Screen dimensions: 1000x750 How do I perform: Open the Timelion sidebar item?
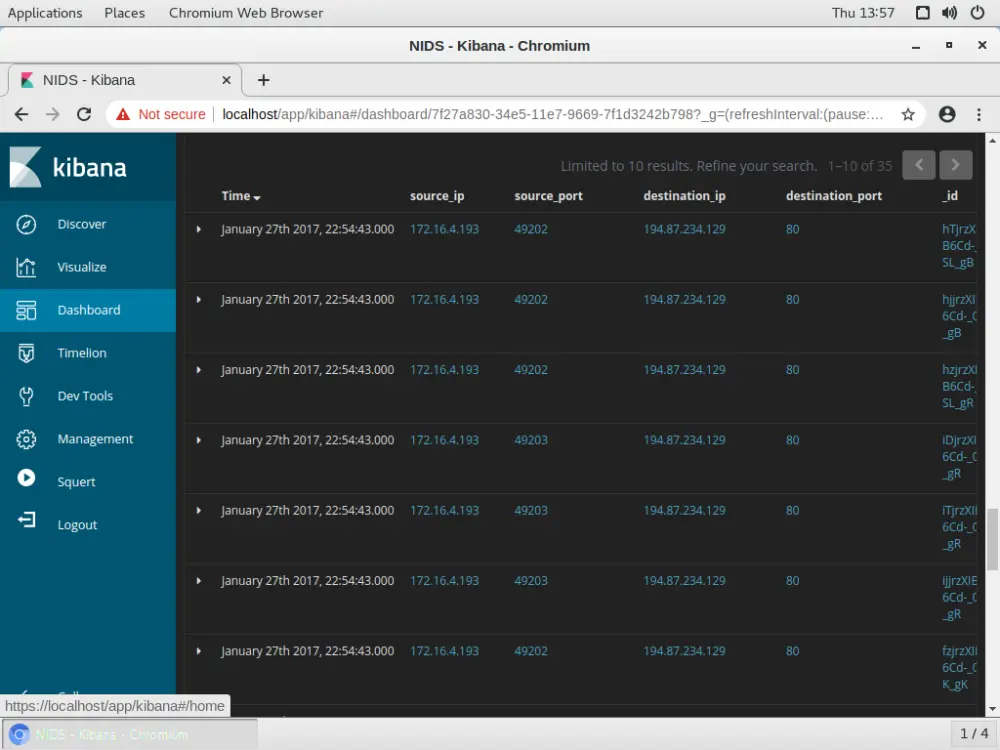pyautogui.click(x=81, y=353)
